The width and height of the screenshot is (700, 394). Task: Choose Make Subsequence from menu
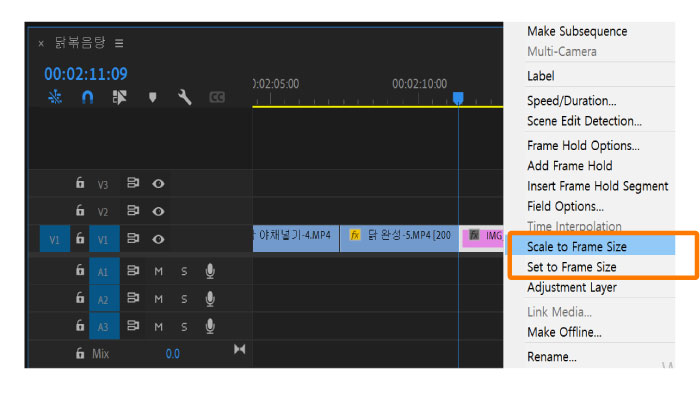click(x=577, y=31)
